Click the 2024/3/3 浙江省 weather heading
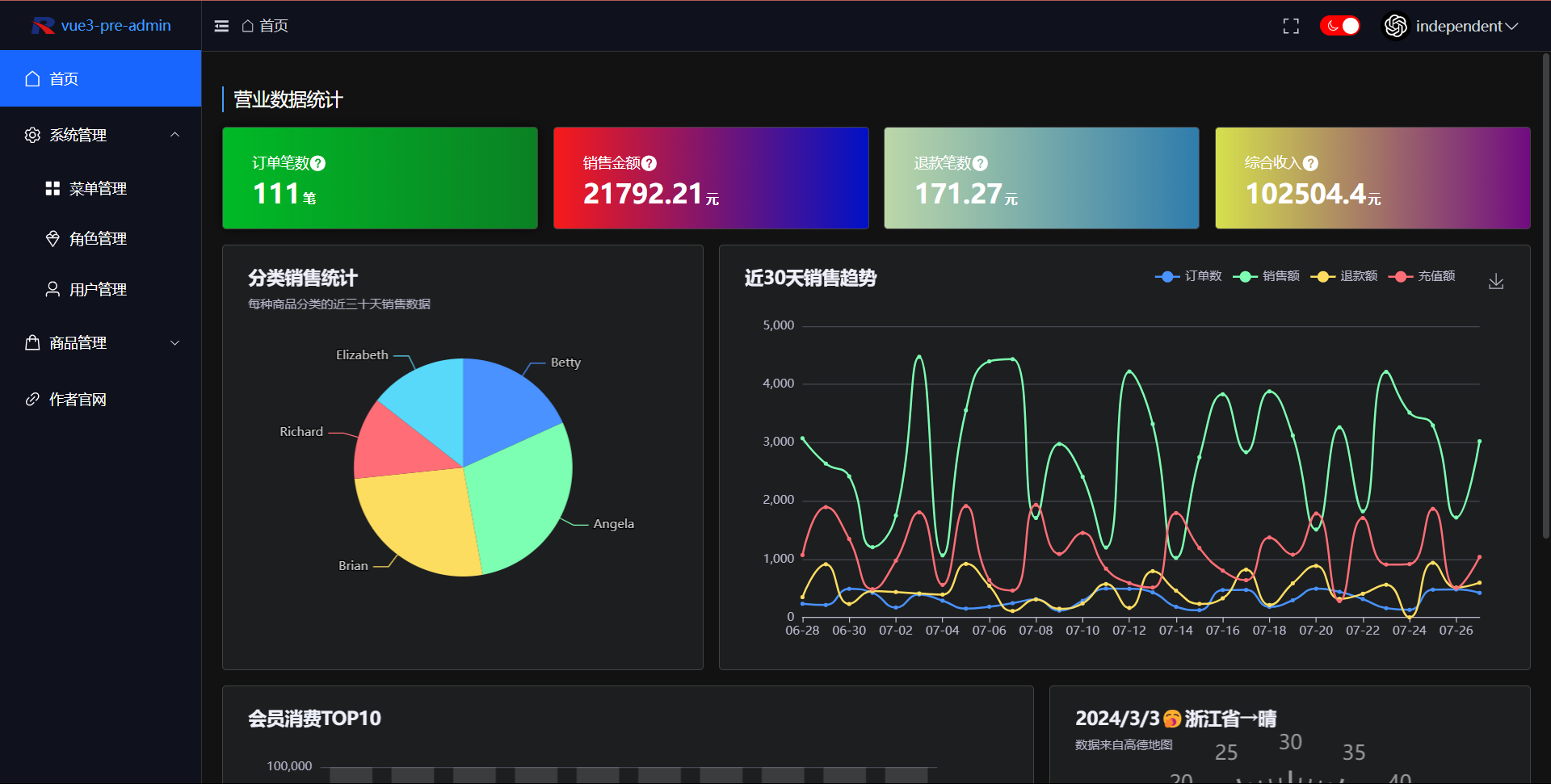Viewport: 1551px width, 784px height. [1175, 719]
